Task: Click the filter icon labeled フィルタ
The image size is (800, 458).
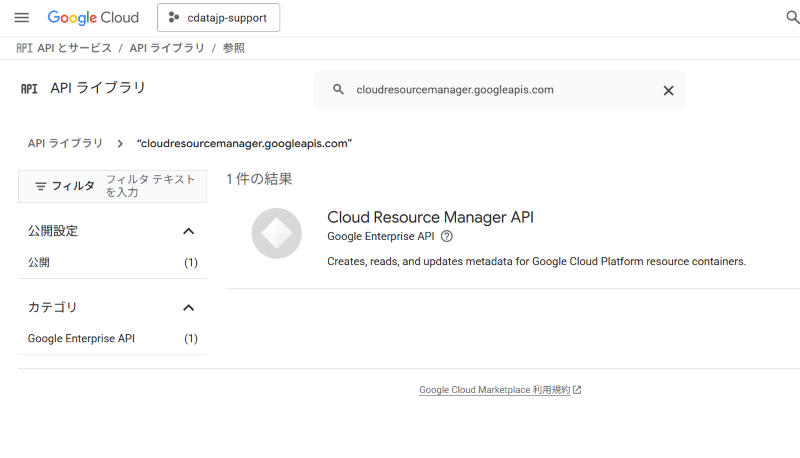Action: (41, 186)
